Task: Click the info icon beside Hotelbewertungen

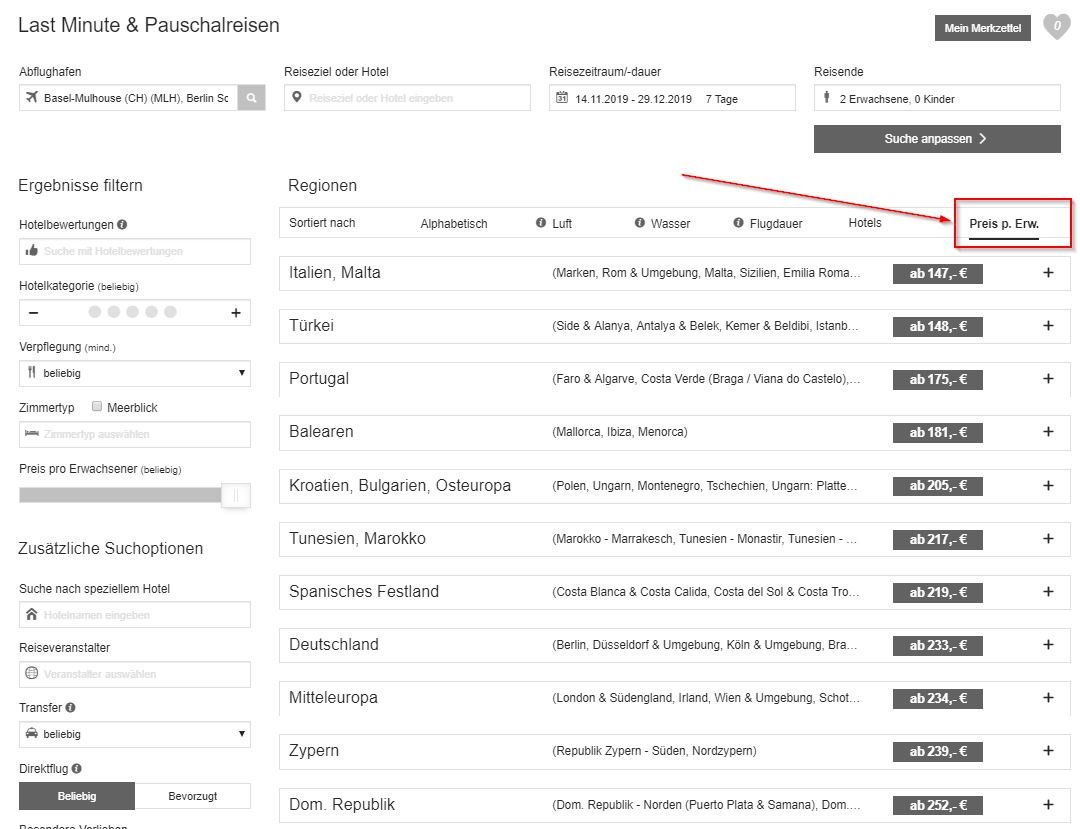Action: pyautogui.click(x=122, y=225)
